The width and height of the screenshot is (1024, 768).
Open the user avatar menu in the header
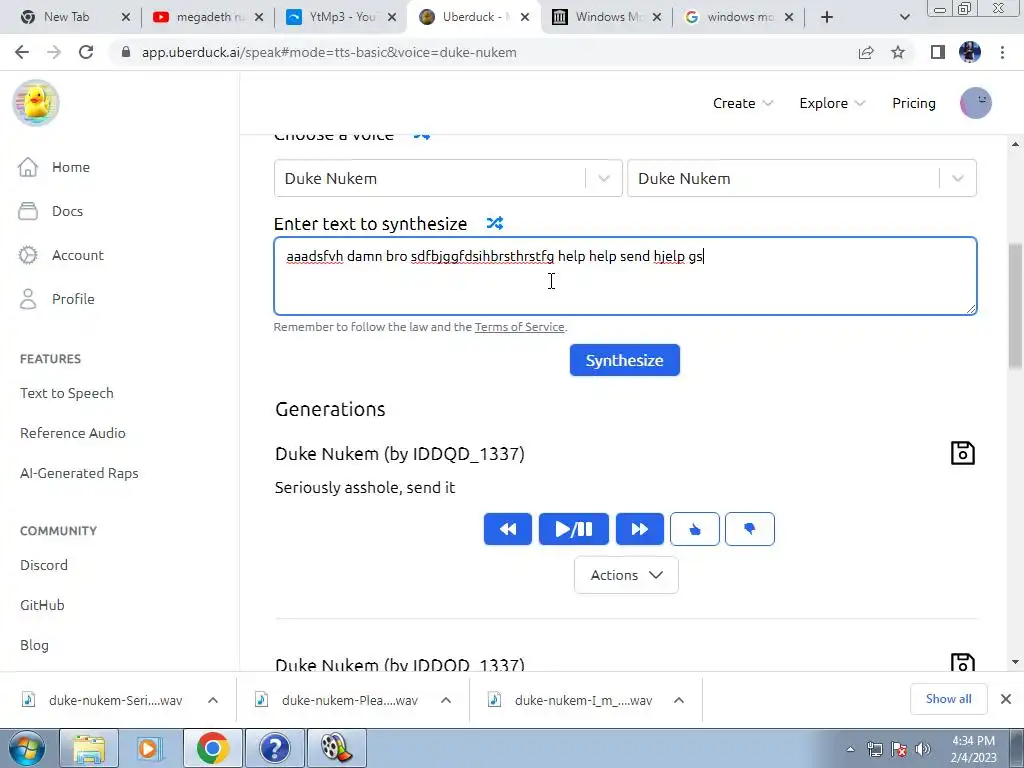(976, 103)
